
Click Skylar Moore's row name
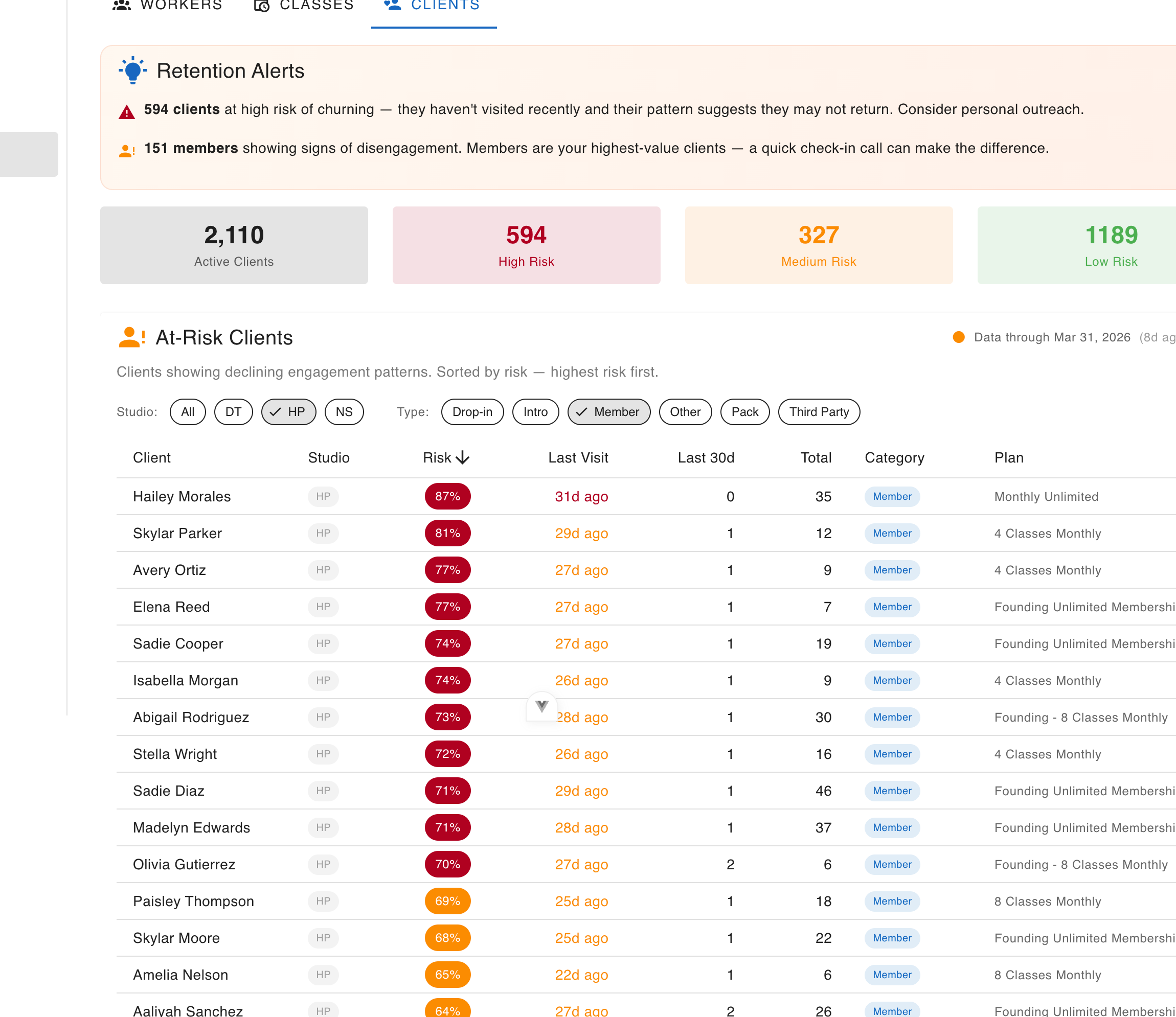coord(176,938)
